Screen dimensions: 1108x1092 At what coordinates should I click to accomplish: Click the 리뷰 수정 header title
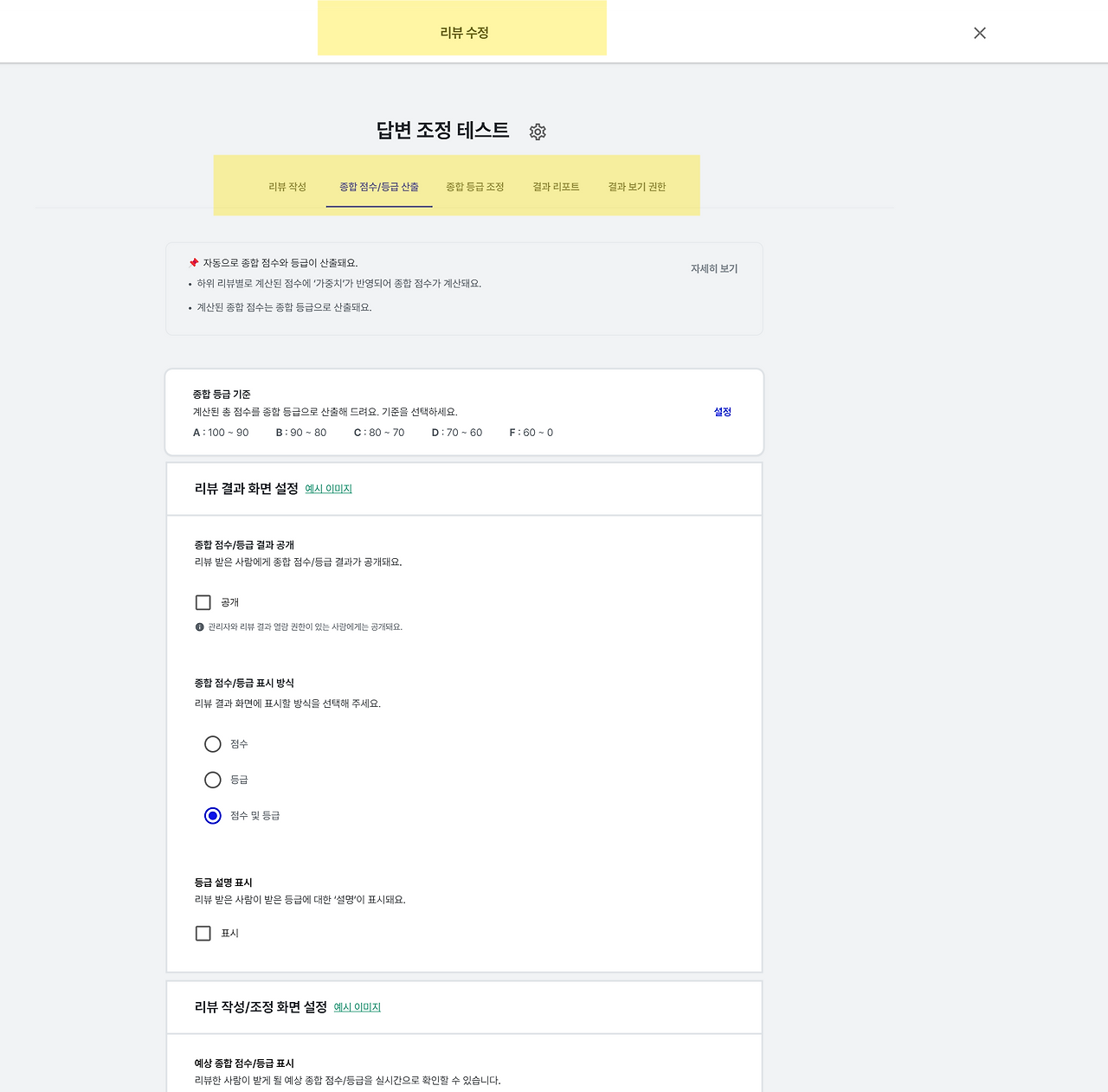click(x=465, y=32)
